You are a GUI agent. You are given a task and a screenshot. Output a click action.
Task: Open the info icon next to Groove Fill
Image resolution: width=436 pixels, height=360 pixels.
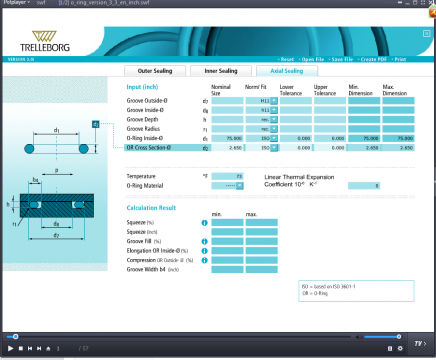pyautogui.click(x=204, y=241)
